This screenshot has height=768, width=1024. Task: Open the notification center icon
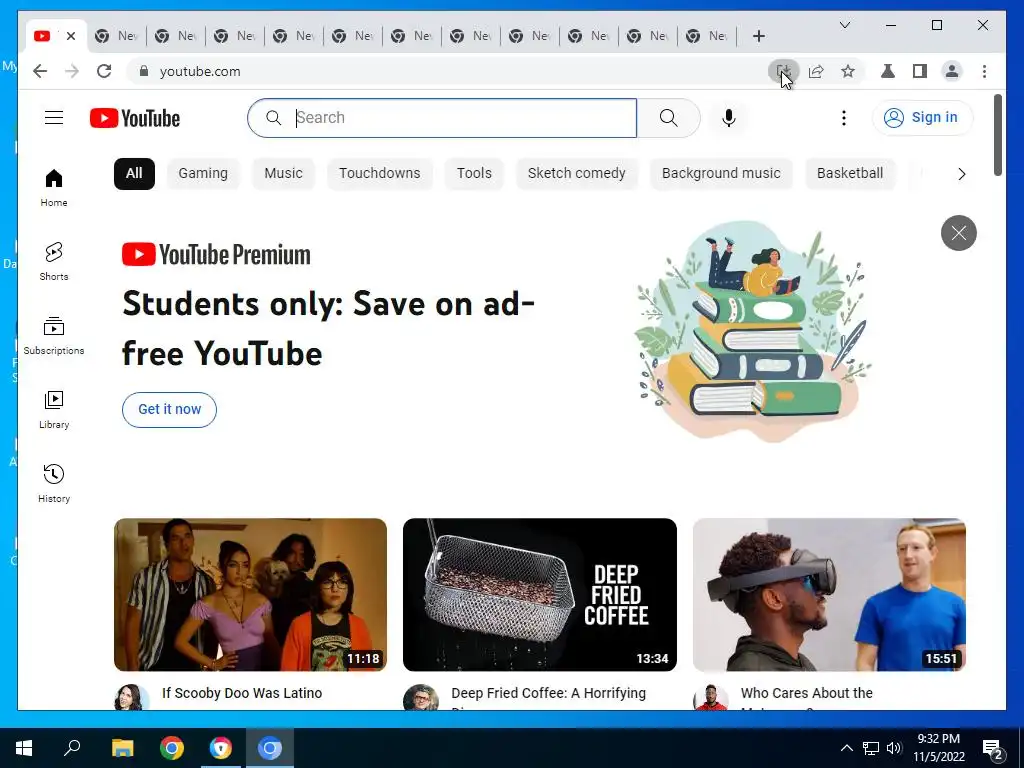993,748
